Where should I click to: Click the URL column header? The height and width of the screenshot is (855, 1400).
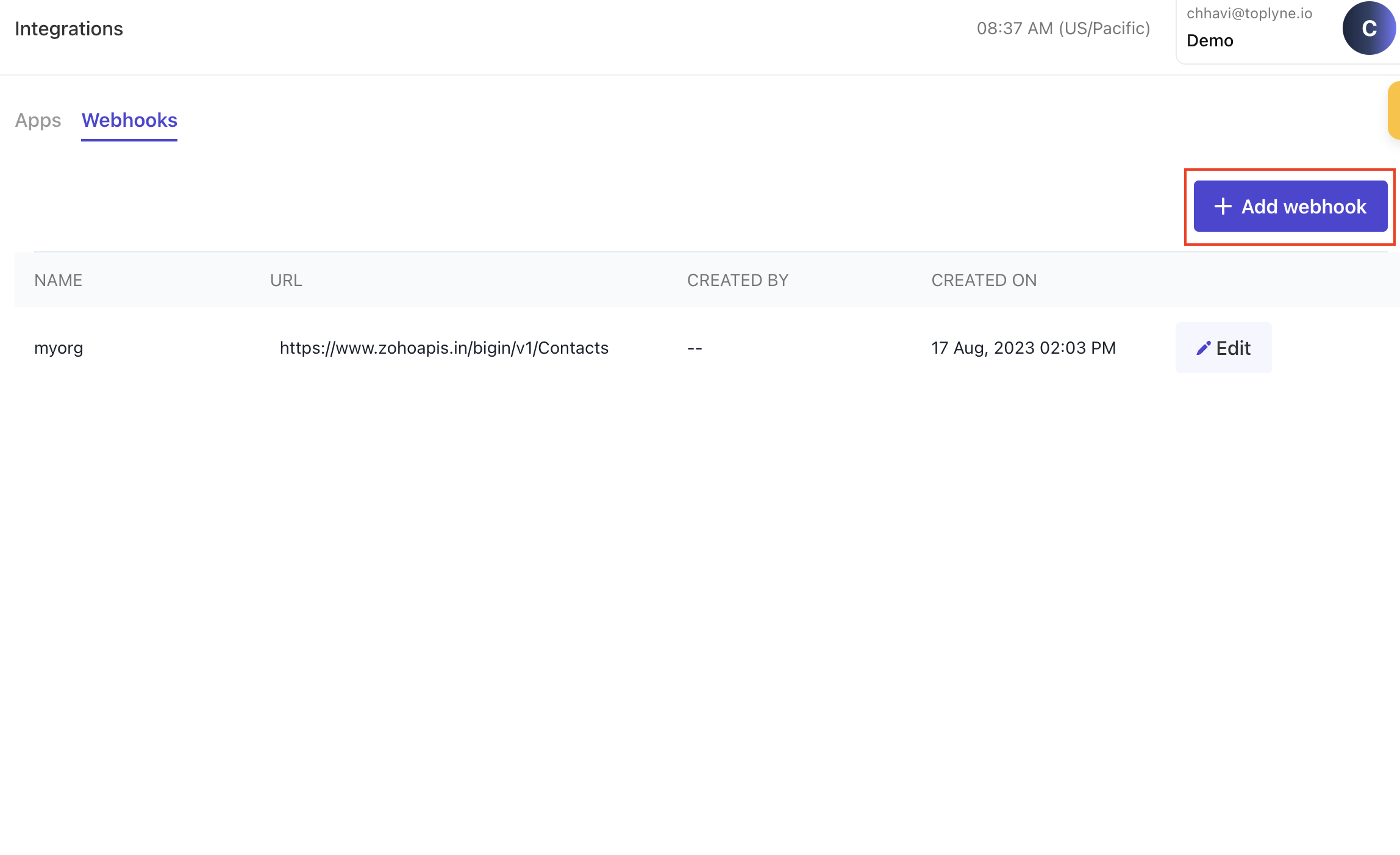point(286,280)
